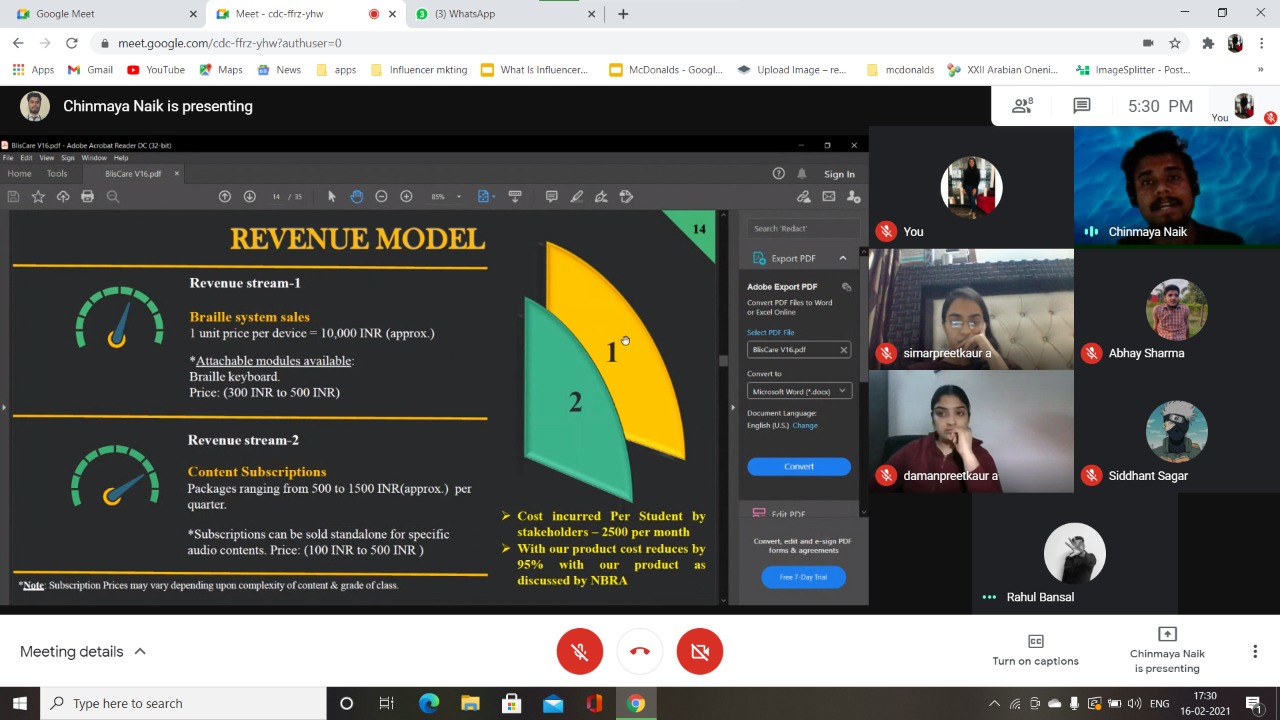Show hidden system tray icons
Viewport: 1280px width, 720px height.
point(994,703)
